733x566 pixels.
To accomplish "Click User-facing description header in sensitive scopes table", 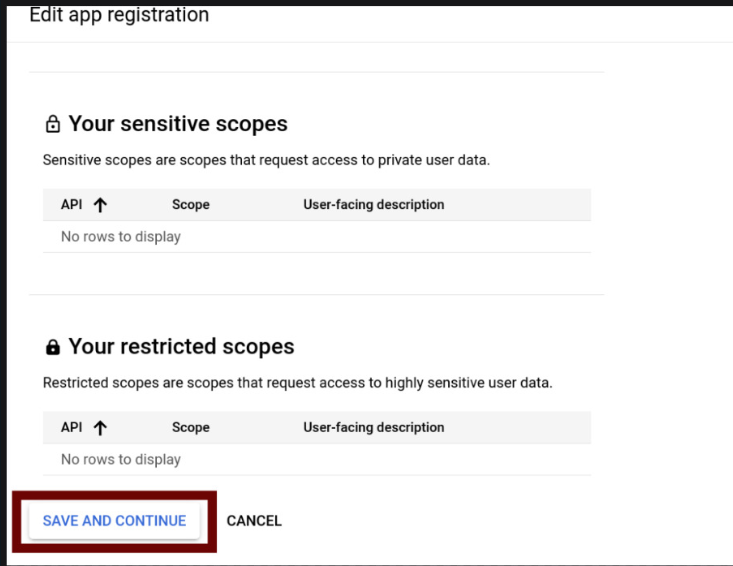I will coord(373,205).
